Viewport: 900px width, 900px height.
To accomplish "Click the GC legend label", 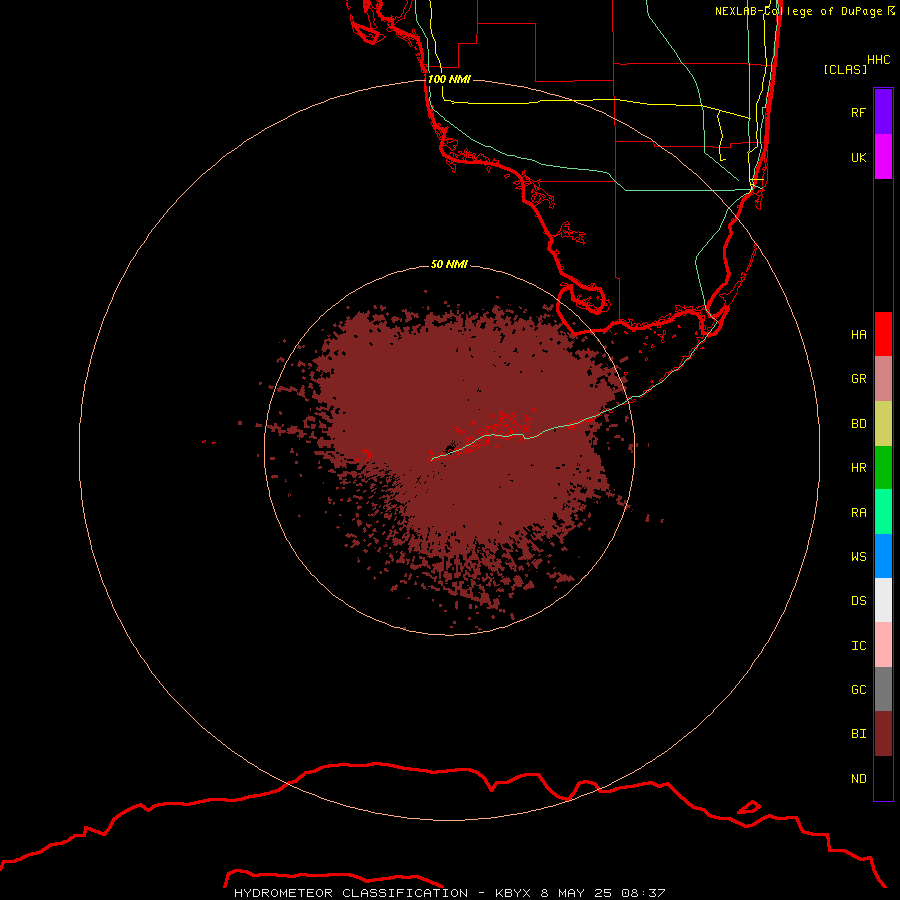I will coord(859,690).
